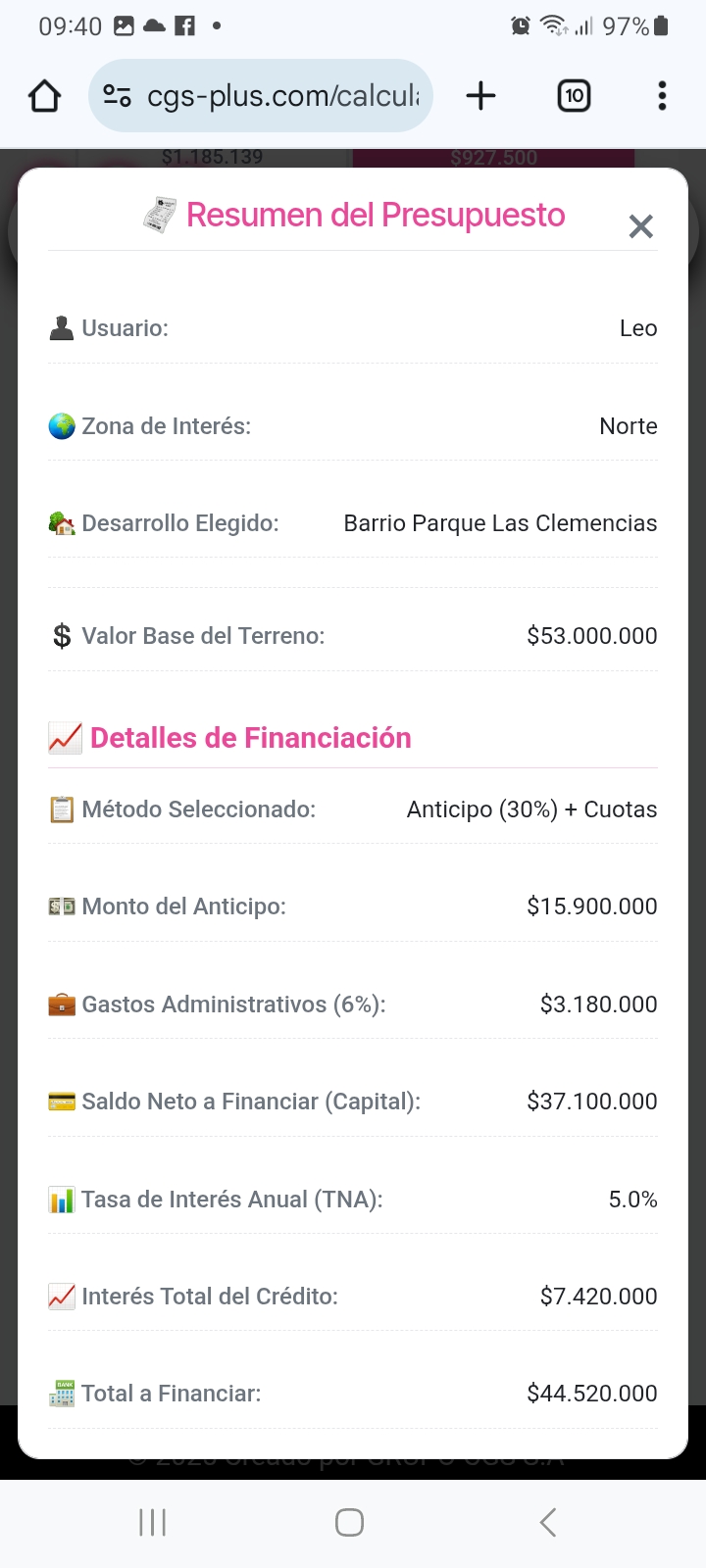Click the credit card icon for Saldo Neto

[x=62, y=1102]
